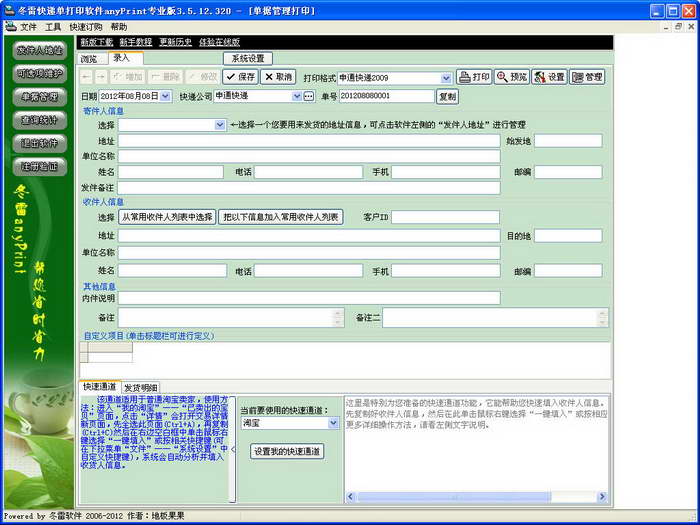Open 发件人地址 in the green sidebar
The image size is (700, 525).
tap(40, 50)
